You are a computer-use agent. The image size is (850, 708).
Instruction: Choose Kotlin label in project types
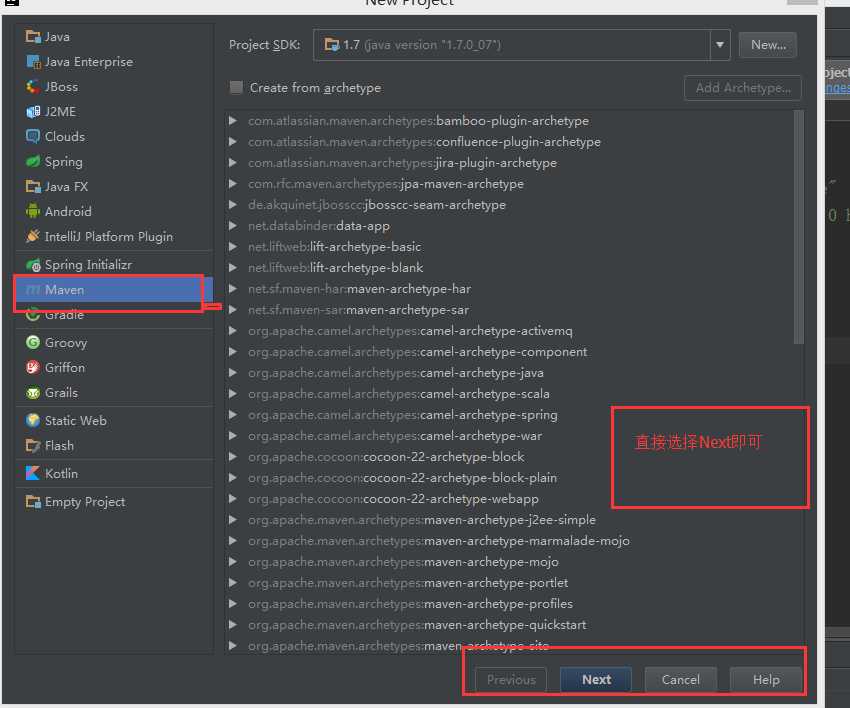tap(61, 474)
